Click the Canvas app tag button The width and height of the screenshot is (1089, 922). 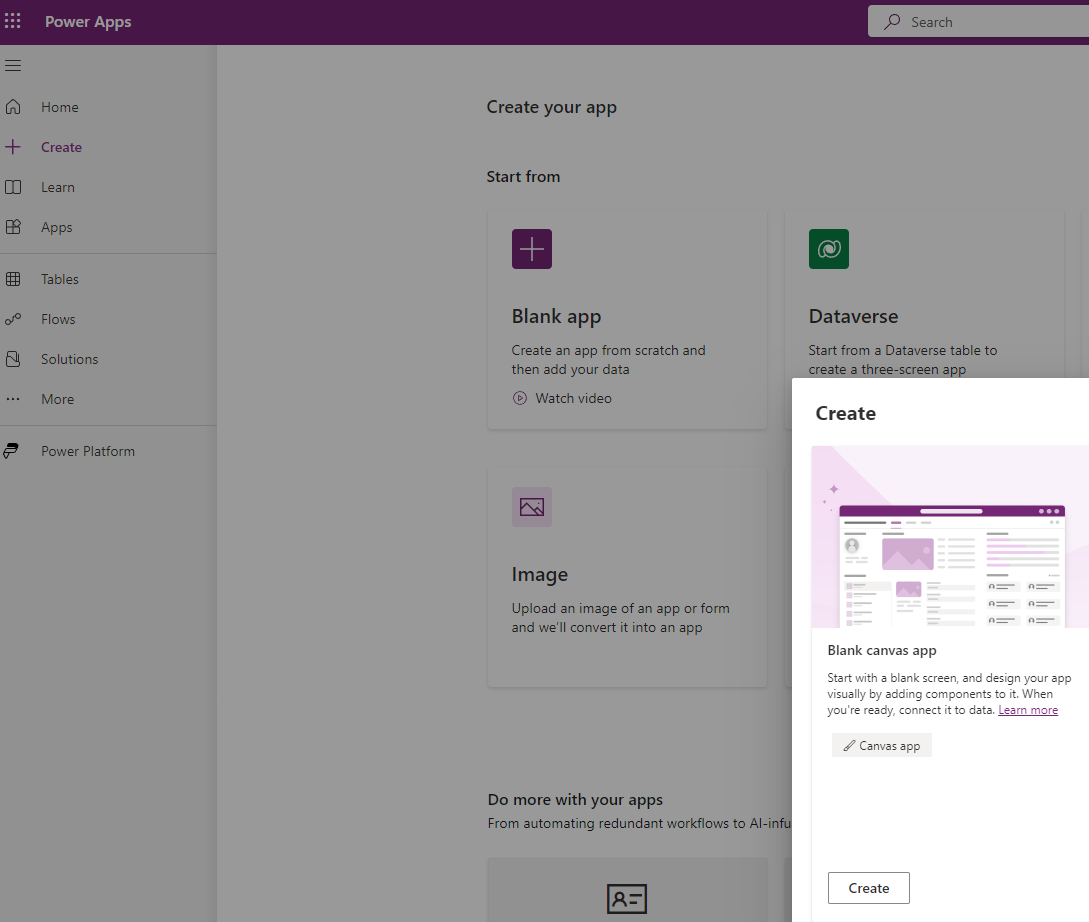[x=881, y=745]
